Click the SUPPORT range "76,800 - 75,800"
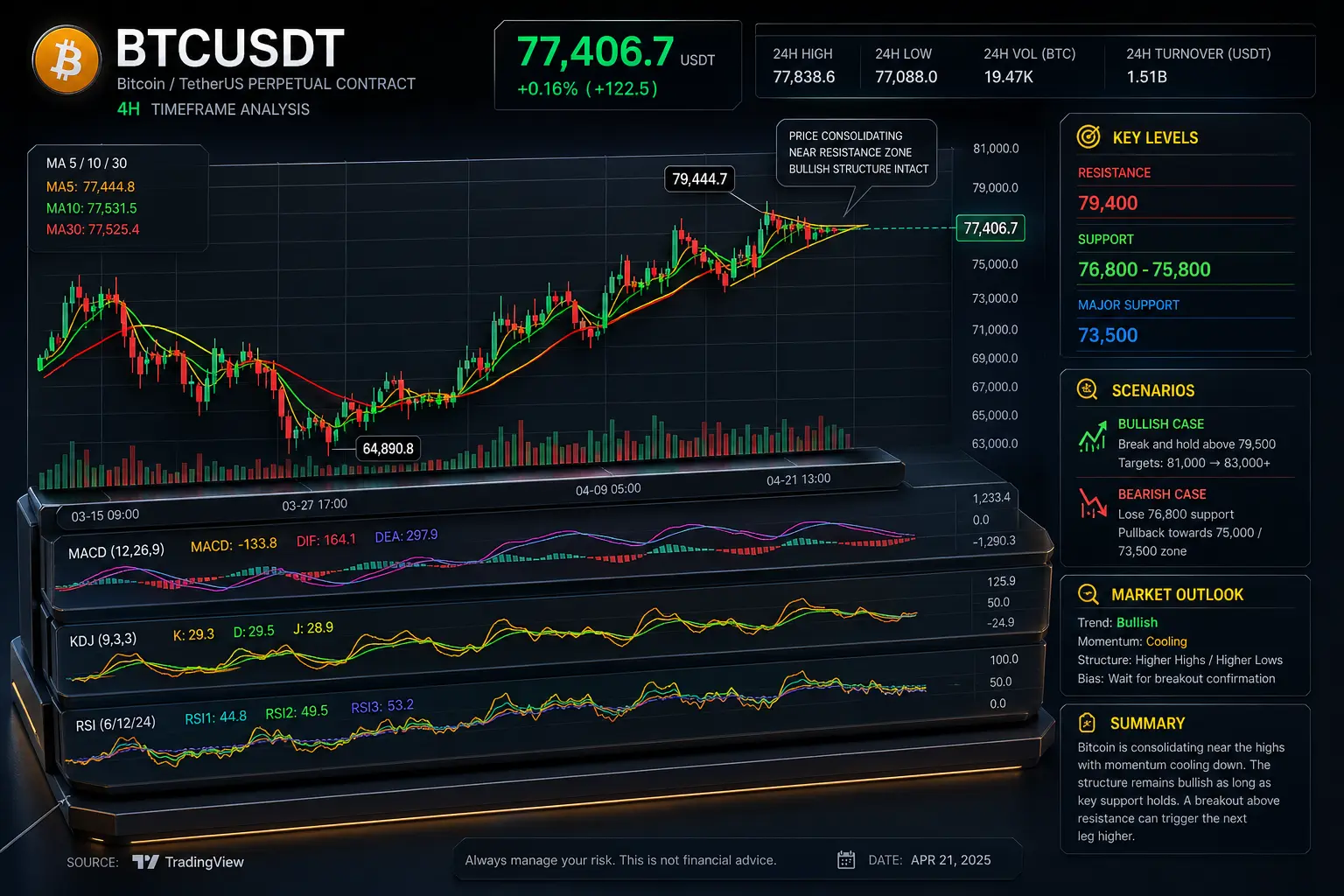 click(1144, 269)
